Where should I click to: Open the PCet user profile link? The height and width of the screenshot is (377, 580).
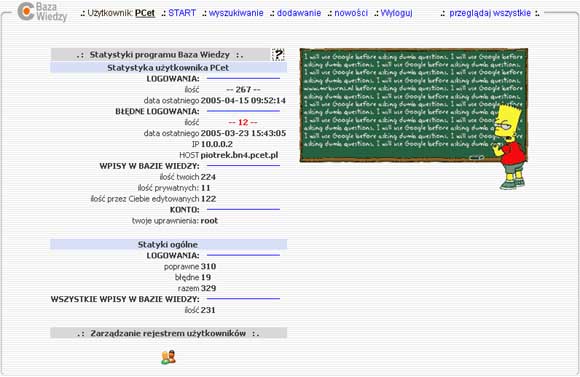[x=145, y=13]
